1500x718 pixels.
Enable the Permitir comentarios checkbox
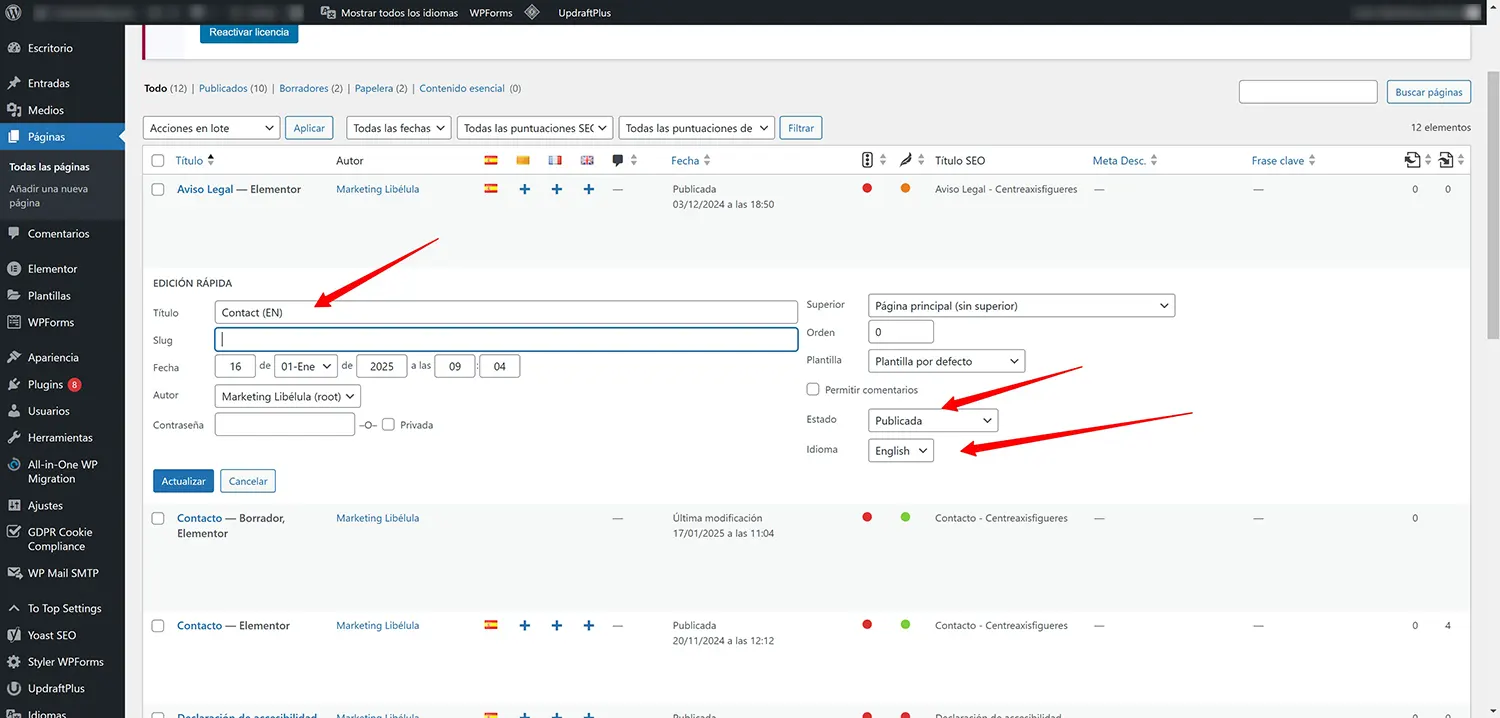814,389
